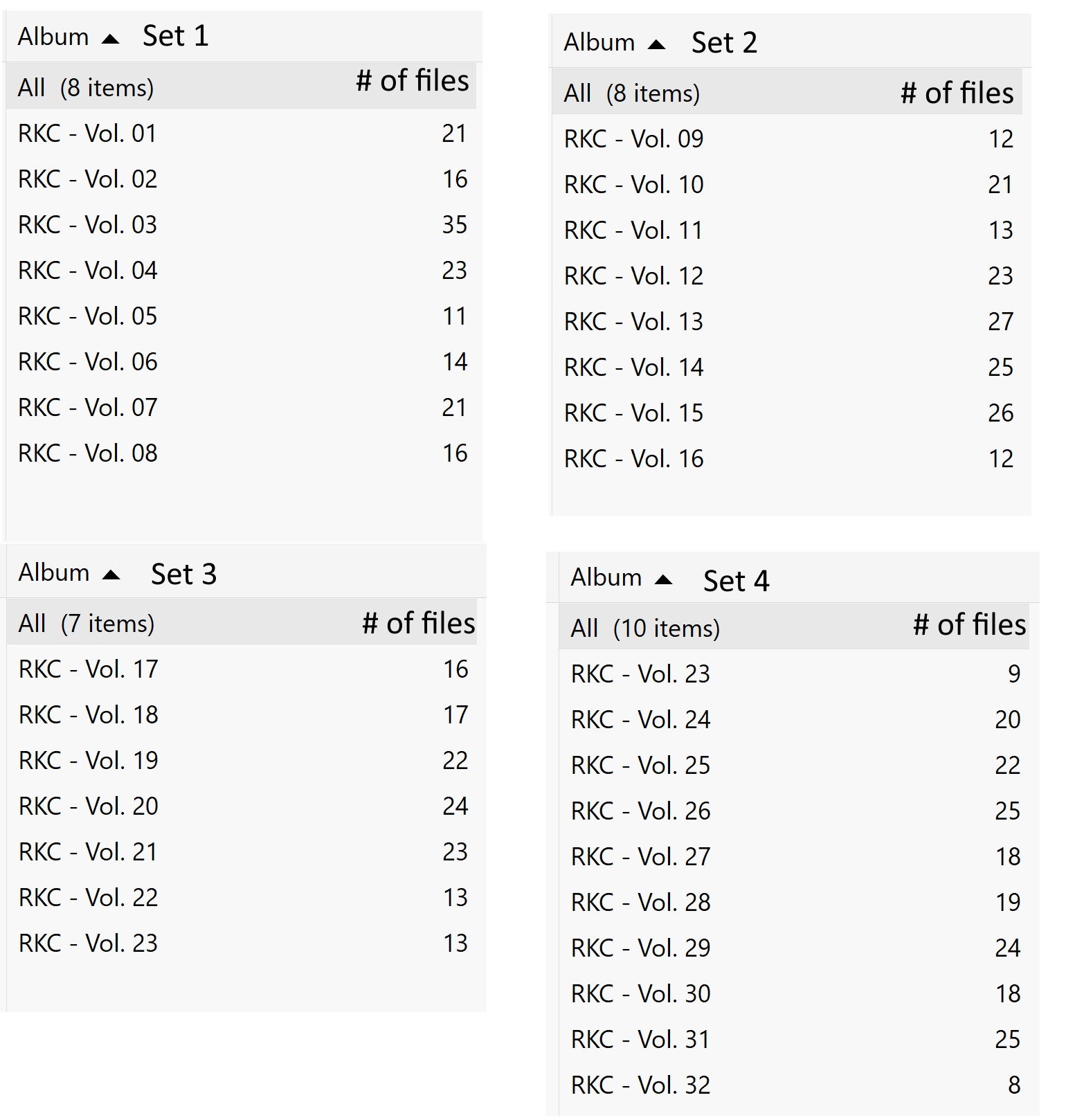Select album RKC - Vol. 30
The width and height of the screenshot is (1075, 1120).
pyautogui.click(x=641, y=994)
